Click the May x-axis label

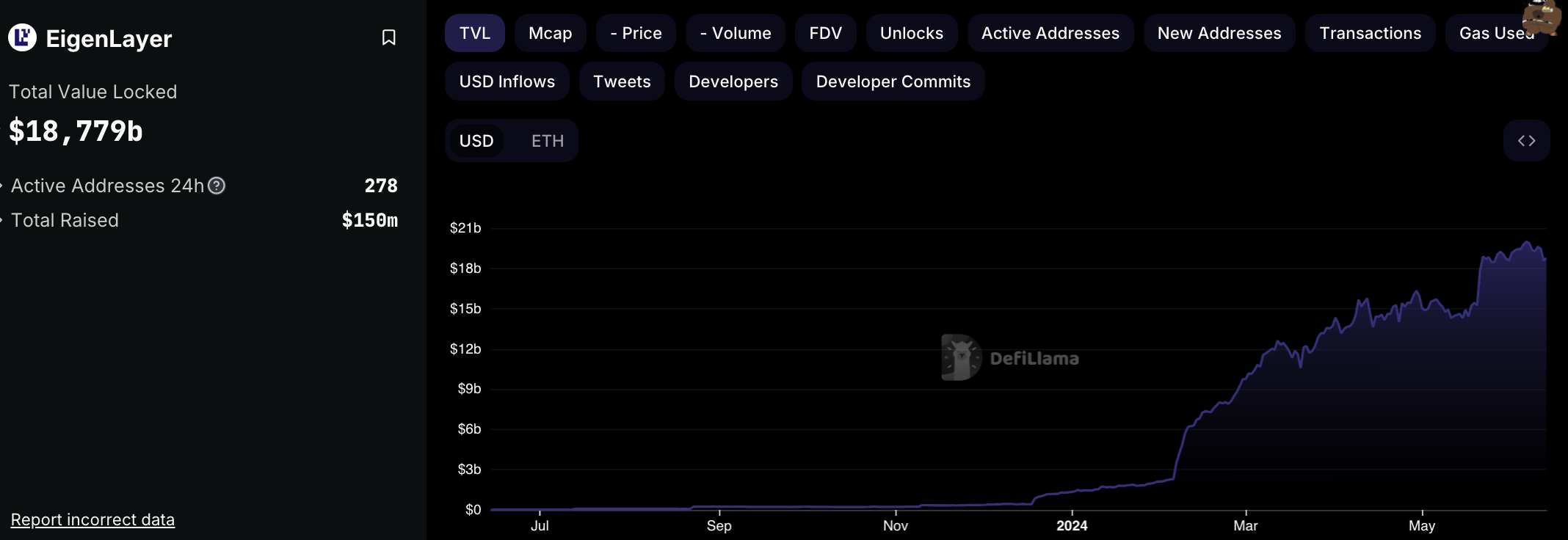1422,525
